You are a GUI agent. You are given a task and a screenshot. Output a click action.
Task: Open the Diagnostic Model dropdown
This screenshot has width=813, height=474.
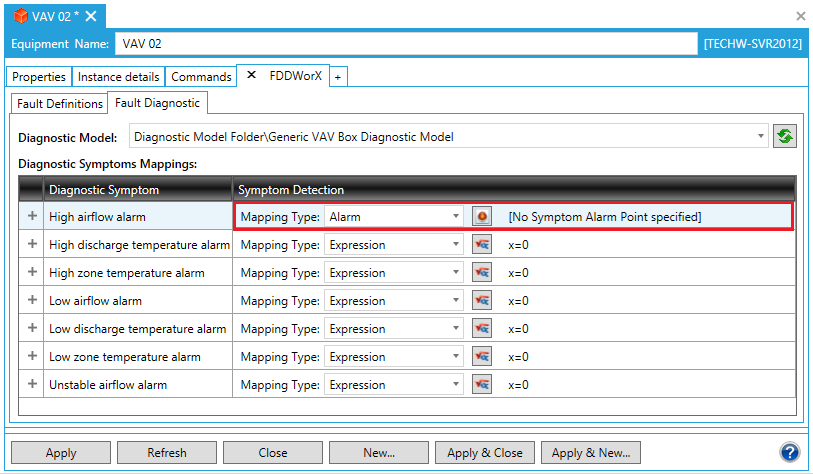coord(761,136)
